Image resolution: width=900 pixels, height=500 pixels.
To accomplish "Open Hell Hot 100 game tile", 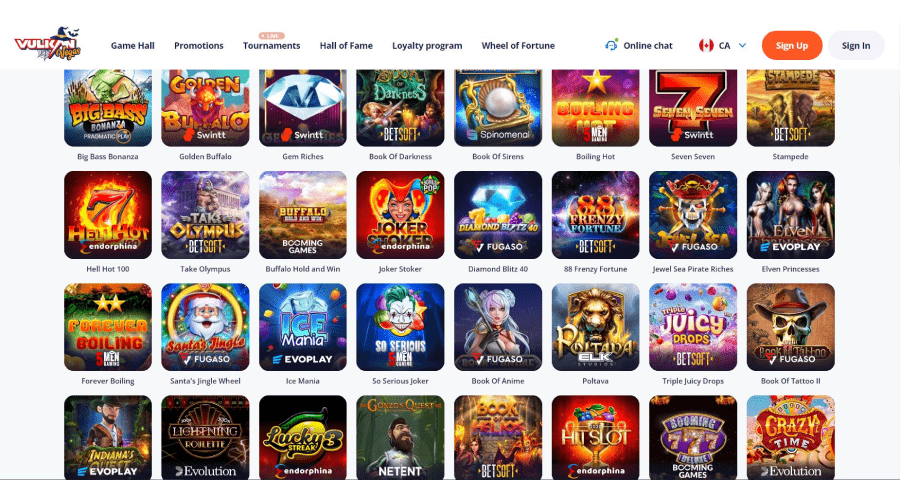I will (x=108, y=215).
